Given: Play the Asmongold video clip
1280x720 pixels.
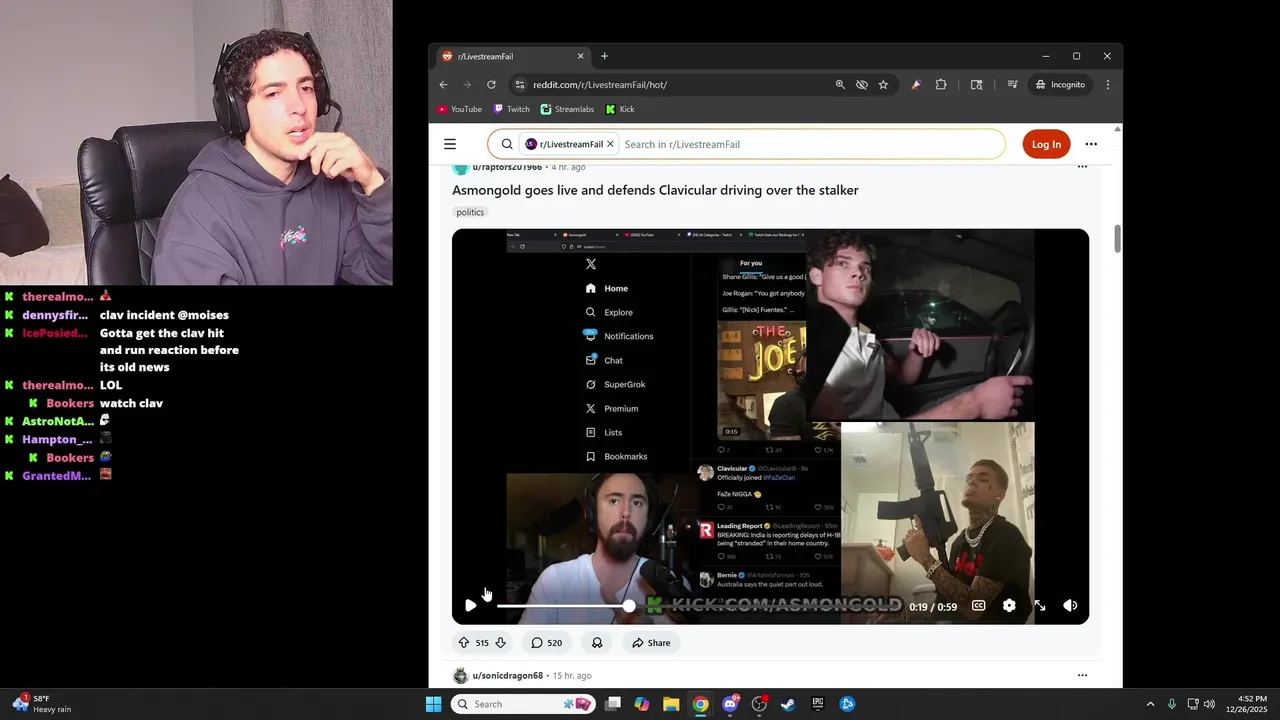Looking at the screenshot, I should (470, 605).
